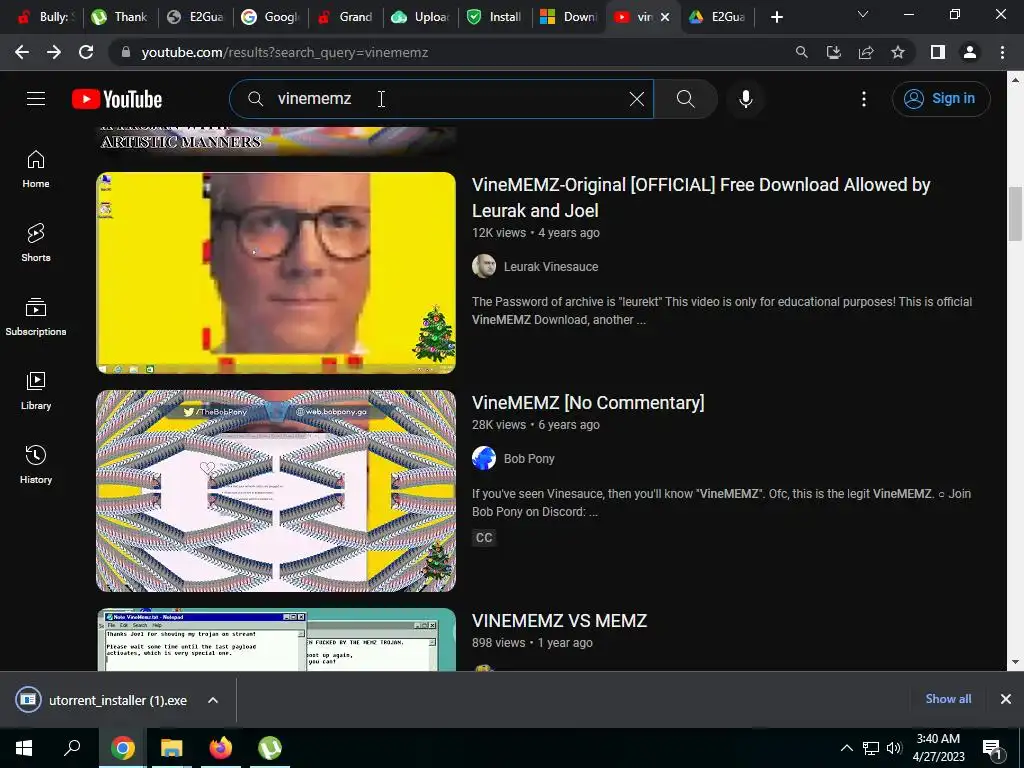Open Shorts in the sidebar
1024x768 pixels.
tap(36, 243)
